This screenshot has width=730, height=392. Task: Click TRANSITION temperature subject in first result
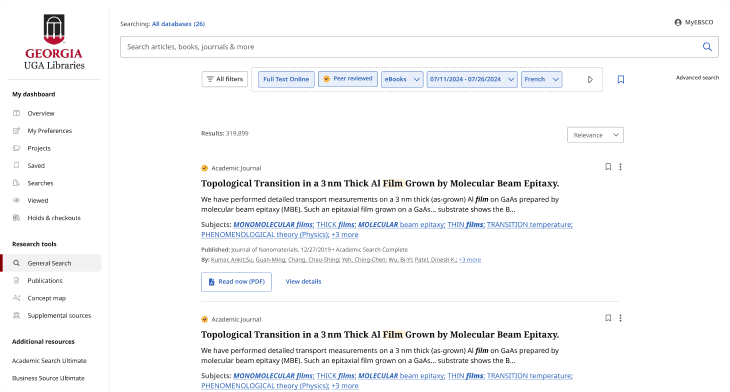pos(529,224)
